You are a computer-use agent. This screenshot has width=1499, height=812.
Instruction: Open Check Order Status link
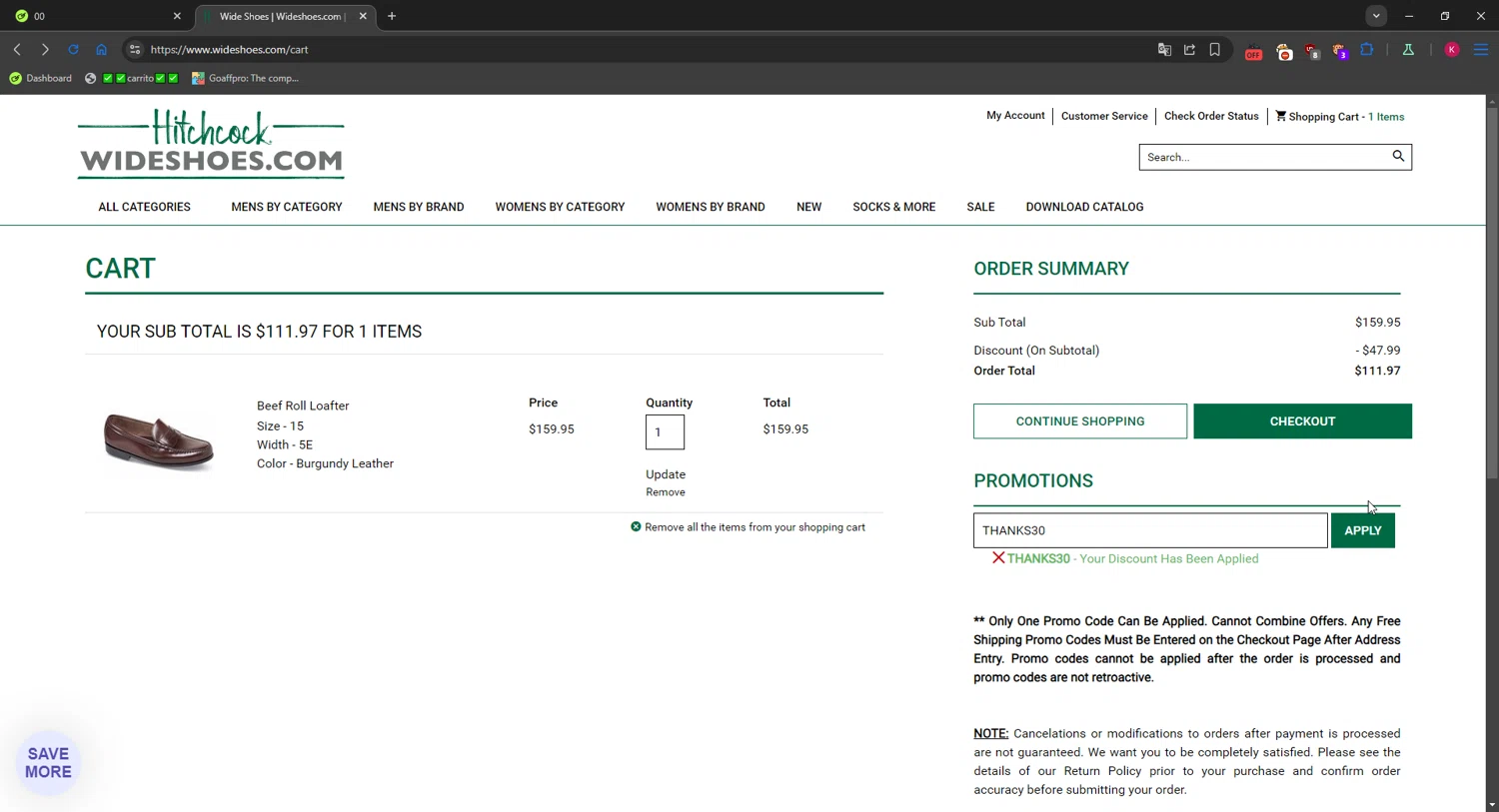1211,116
